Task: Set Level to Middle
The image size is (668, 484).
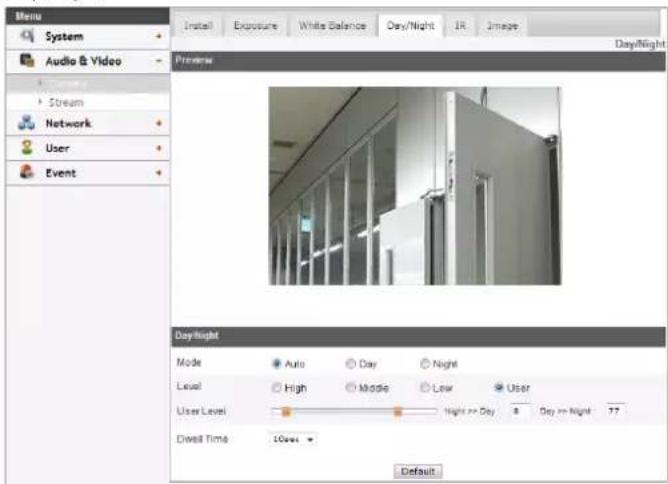Action: click(x=351, y=387)
